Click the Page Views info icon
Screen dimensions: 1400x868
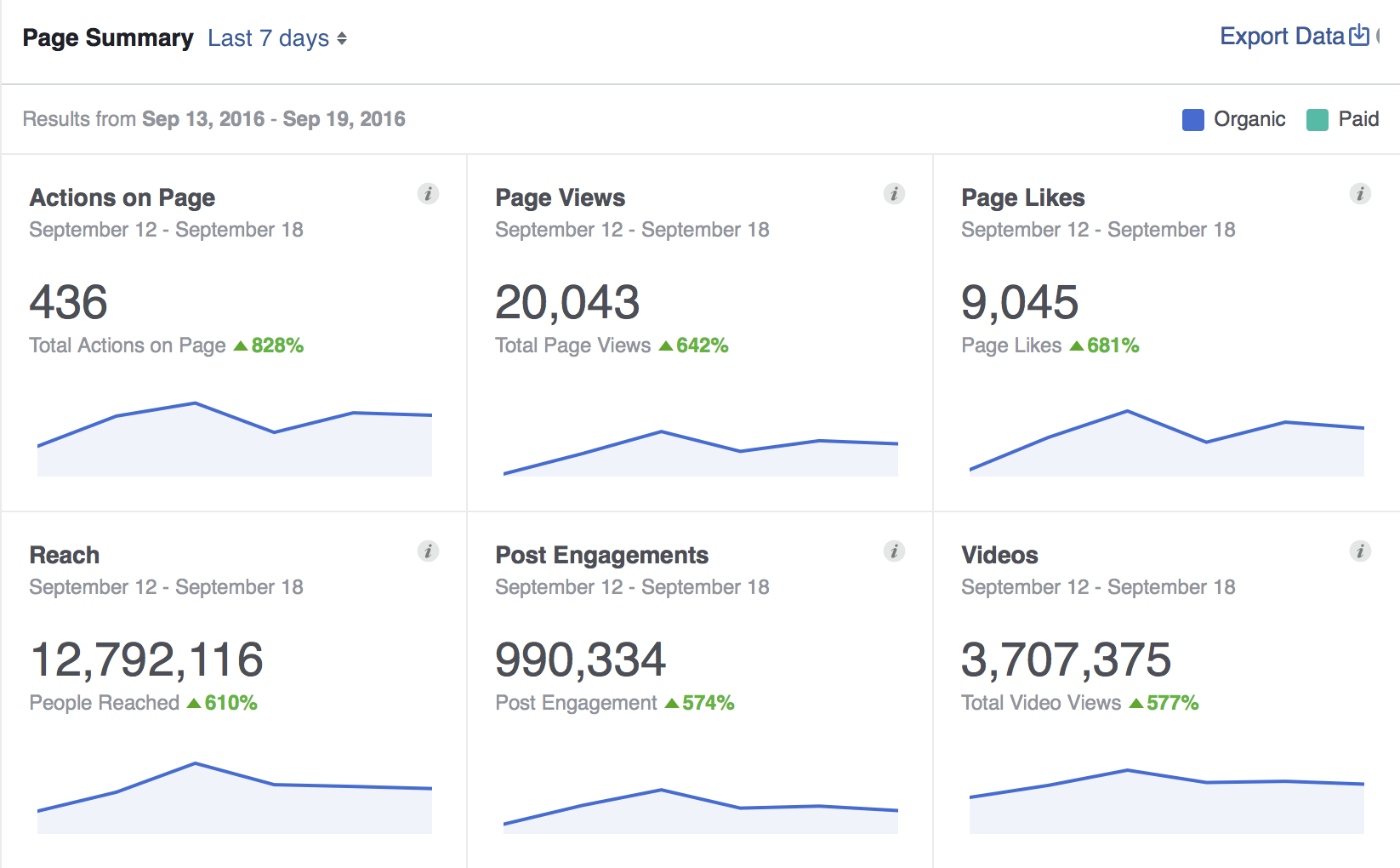tap(894, 194)
